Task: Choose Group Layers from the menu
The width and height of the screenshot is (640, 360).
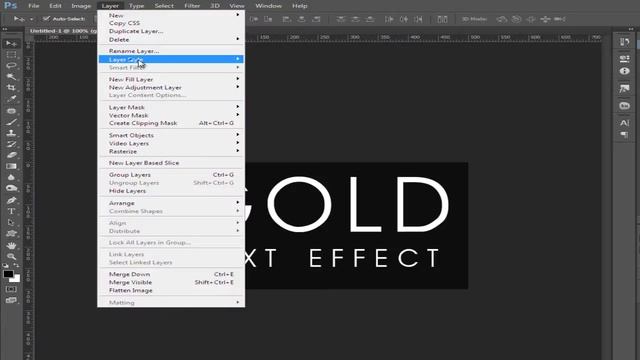Action: 171,175
